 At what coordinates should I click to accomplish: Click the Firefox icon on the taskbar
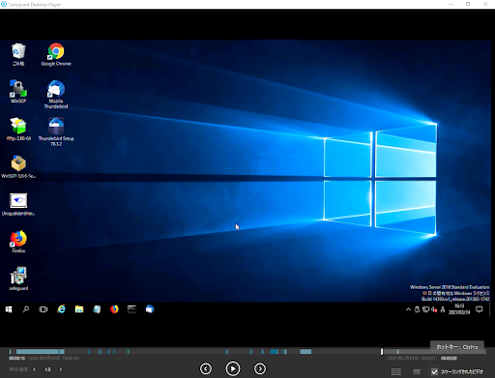click(x=114, y=309)
